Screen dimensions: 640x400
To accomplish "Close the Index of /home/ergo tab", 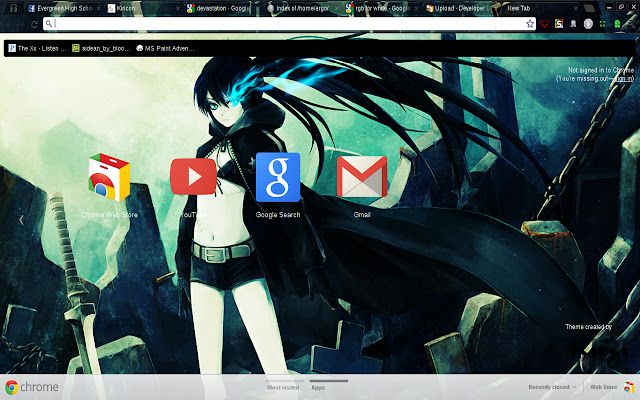I will click(336, 8).
